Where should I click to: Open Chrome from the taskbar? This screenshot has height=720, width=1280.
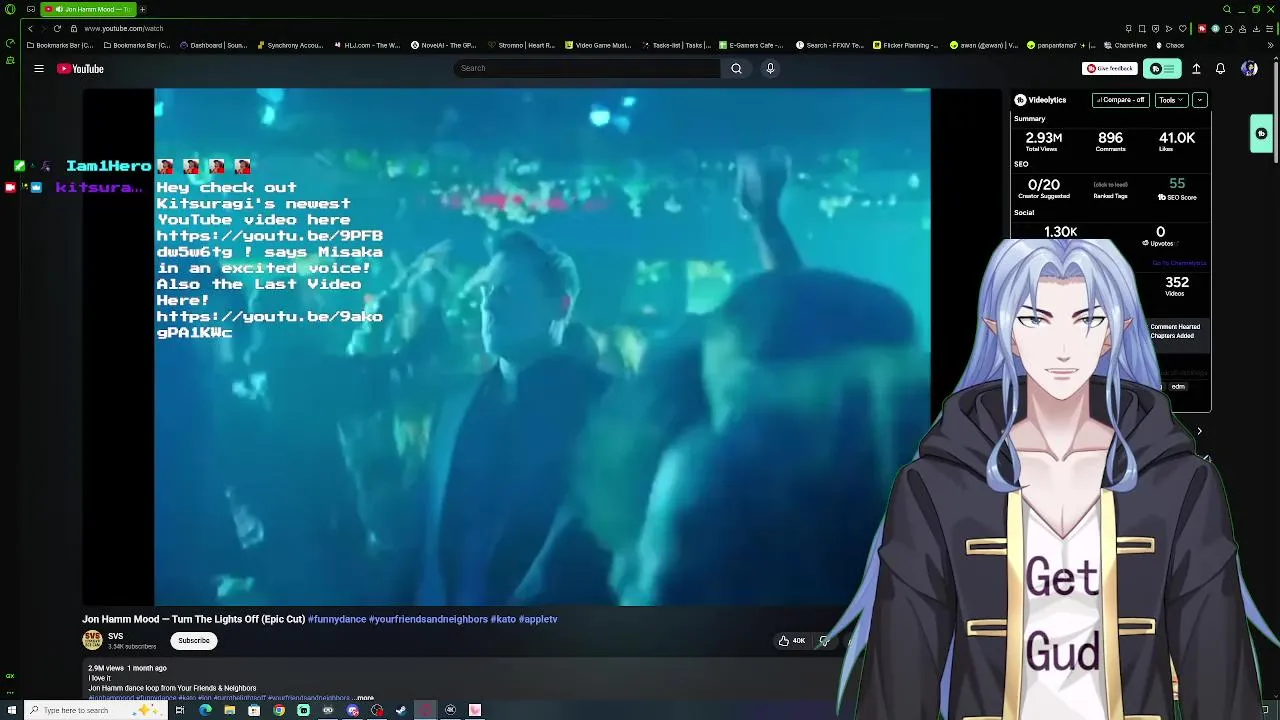pos(279,710)
